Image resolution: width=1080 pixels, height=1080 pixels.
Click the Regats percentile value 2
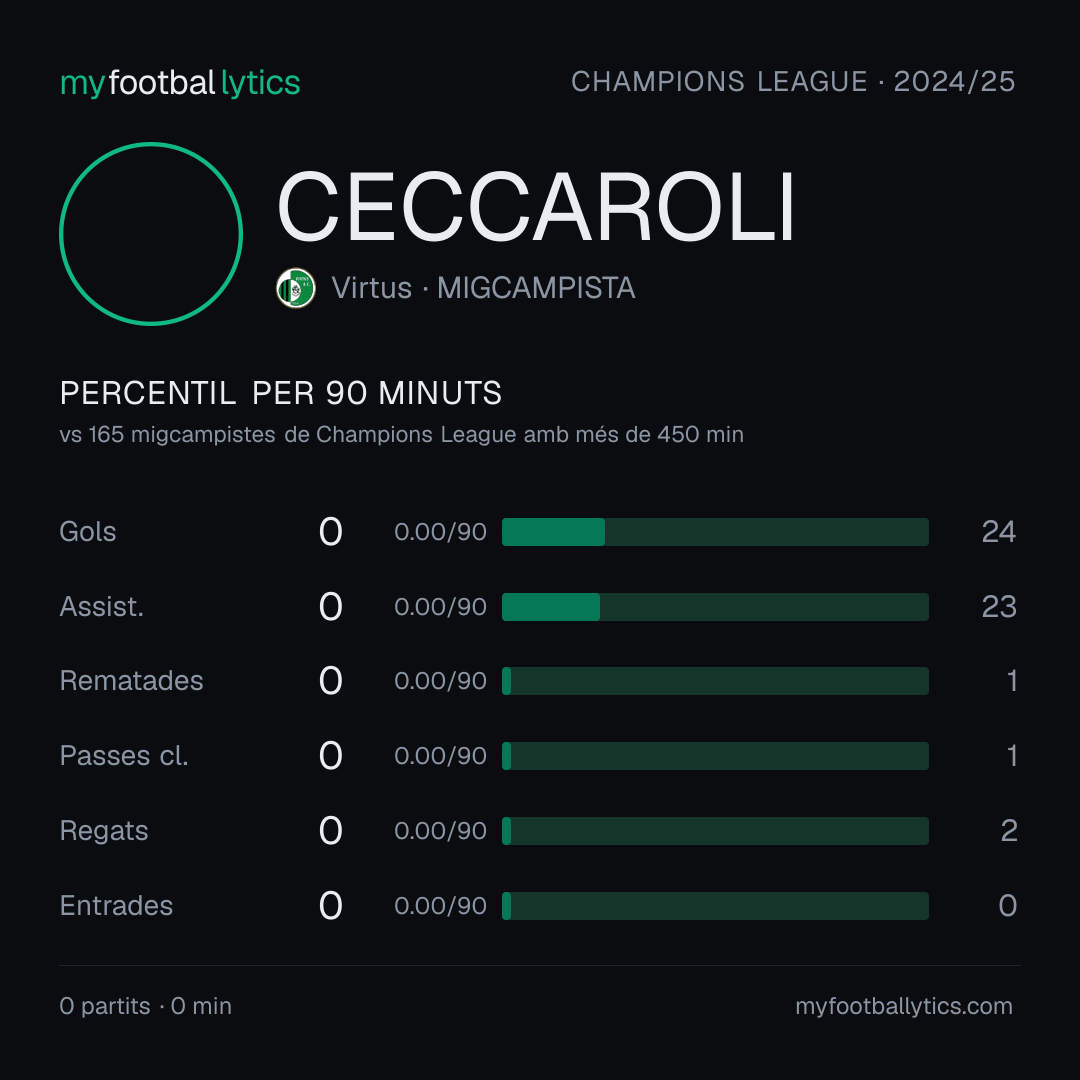tap(1008, 831)
